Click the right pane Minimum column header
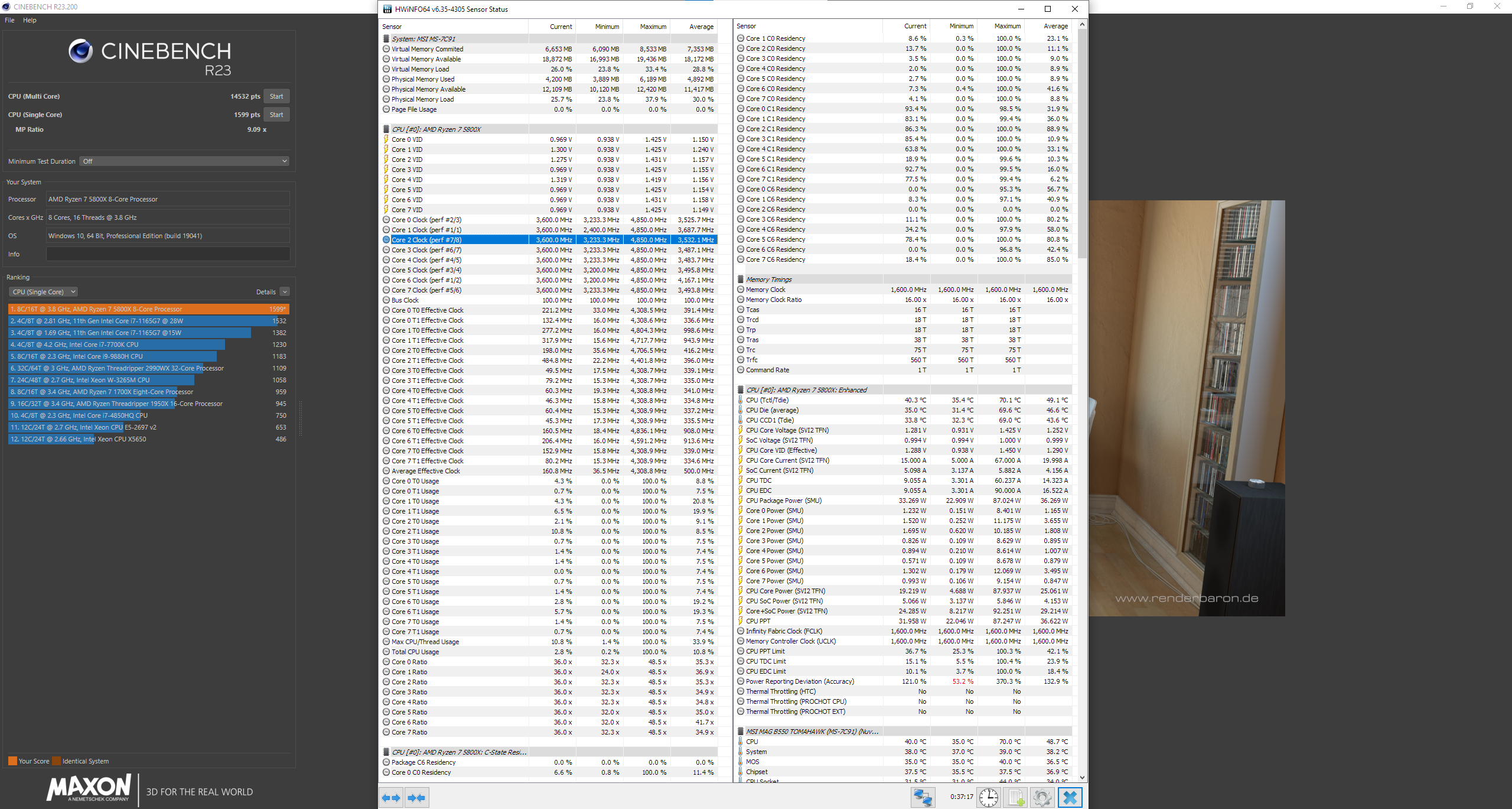The height and width of the screenshot is (809, 1512). pyautogui.click(x=953, y=26)
